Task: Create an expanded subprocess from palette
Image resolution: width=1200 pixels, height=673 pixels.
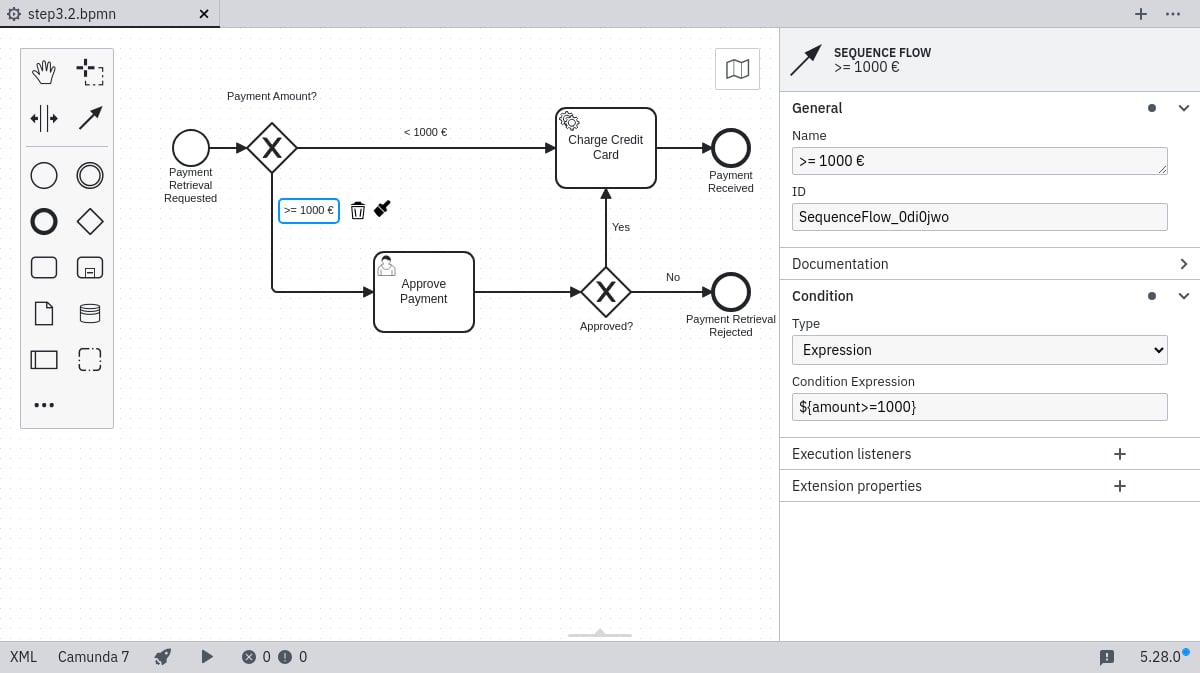Action: coord(90,267)
